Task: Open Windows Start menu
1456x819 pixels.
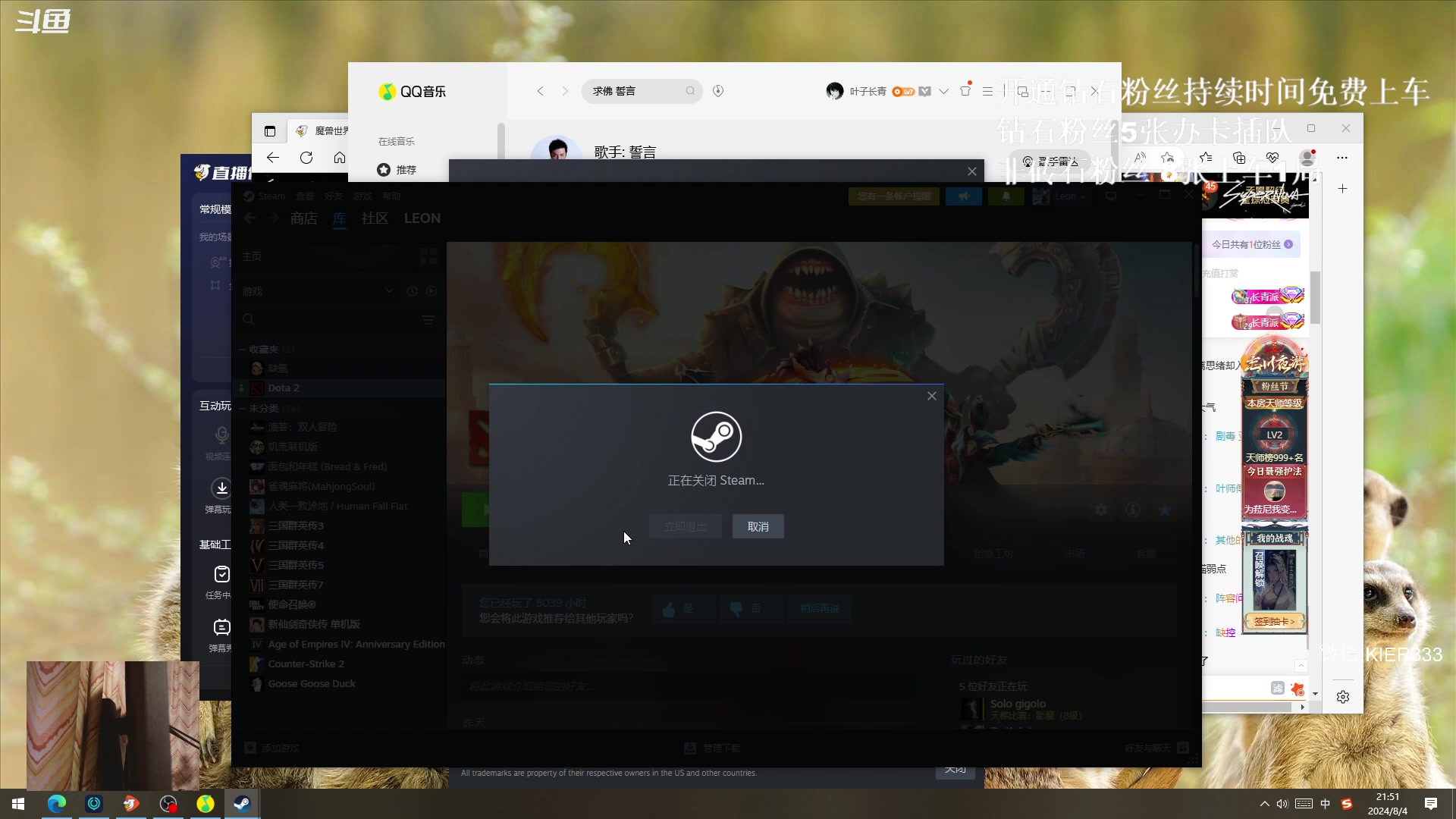Action: tap(18, 804)
